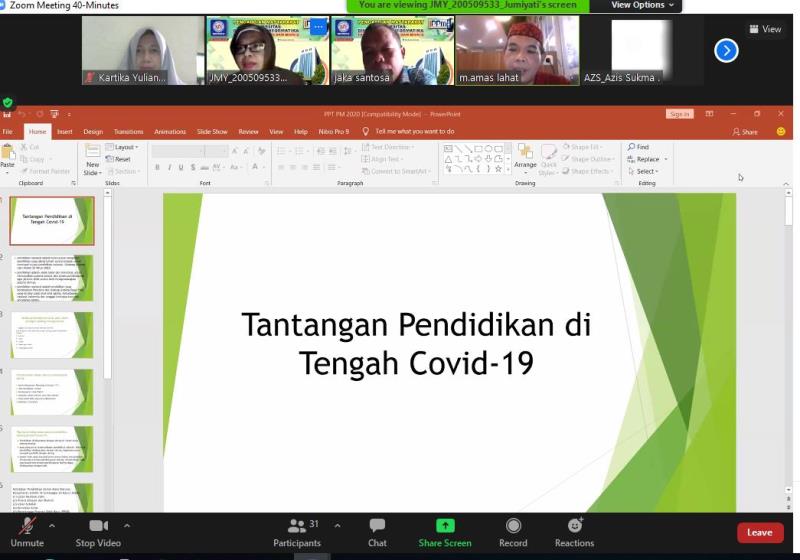The image size is (800, 560).
Task: Leave the meeting with red Leave button
Action: pos(760,532)
